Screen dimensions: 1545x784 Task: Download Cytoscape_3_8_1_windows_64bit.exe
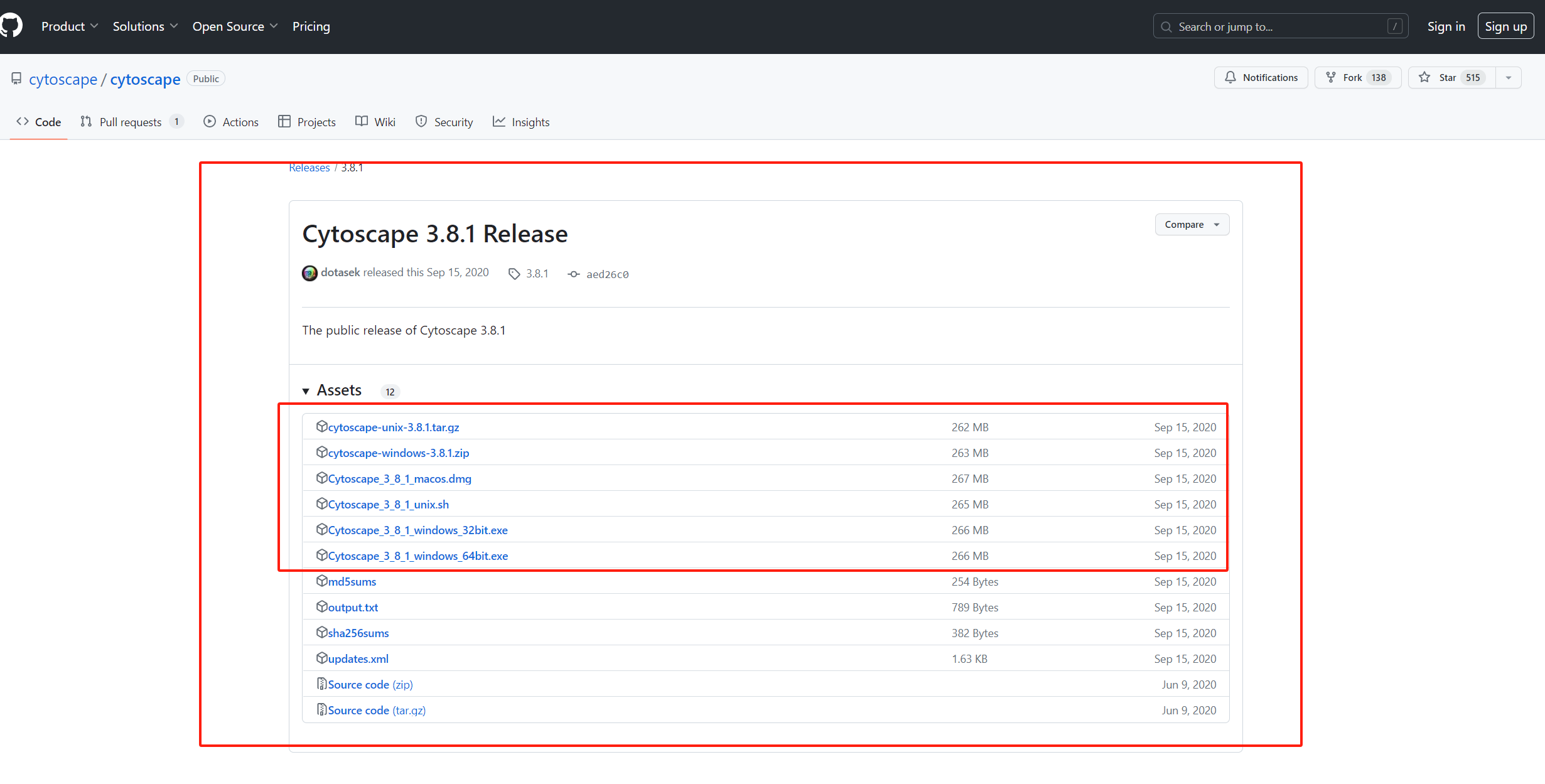click(x=417, y=556)
